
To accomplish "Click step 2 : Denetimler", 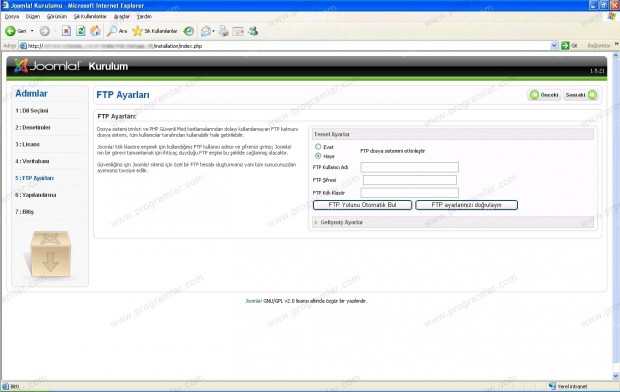I will (33, 127).
